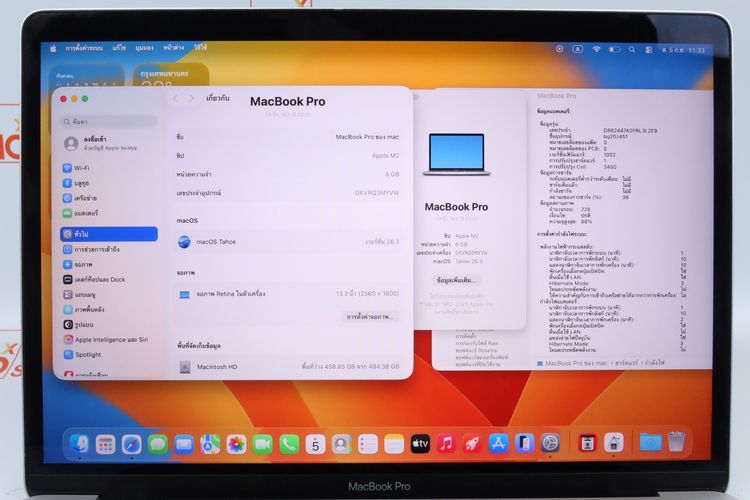Open the Appearance item with the black circle icon
The width and height of the screenshot is (750, 500).
[79, 324]
